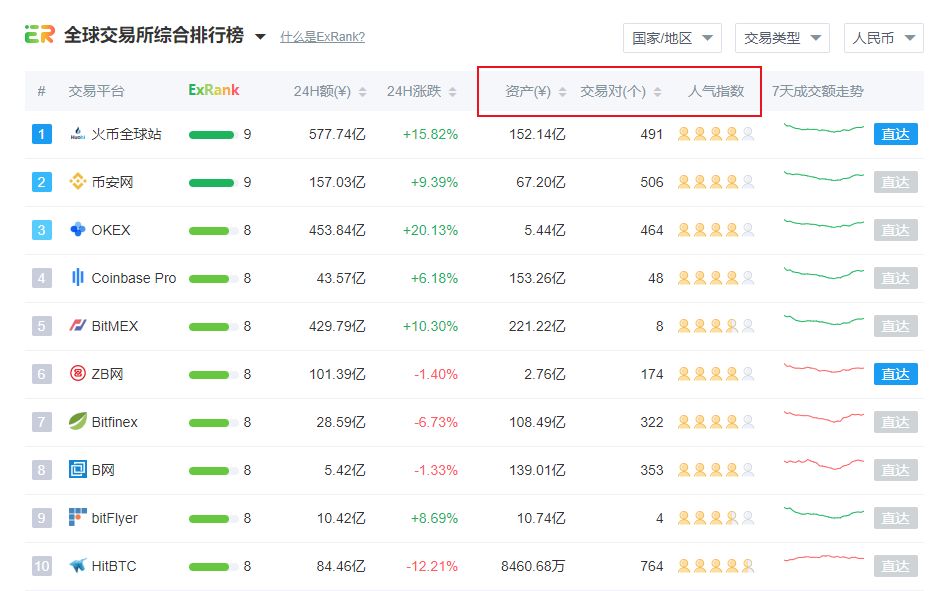The image size is (936, 591).
Task: Click the bitFlyer exchange name
Action: (x=115, y=518)
